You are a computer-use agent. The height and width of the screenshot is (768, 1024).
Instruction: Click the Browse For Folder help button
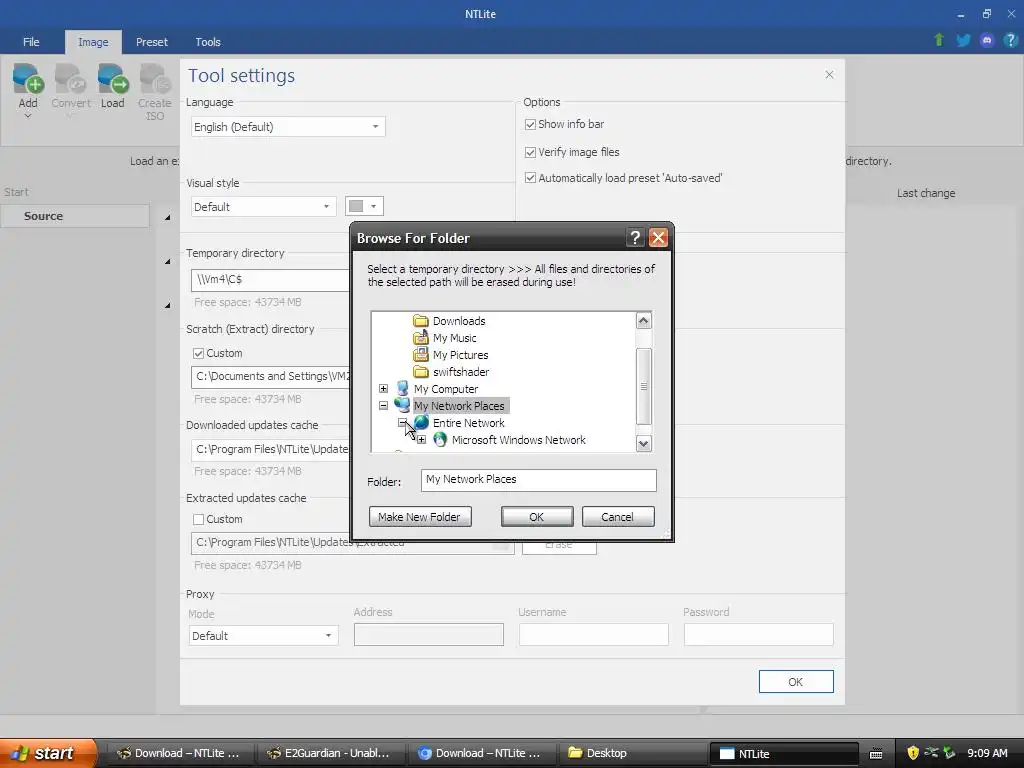tap(635, 238)
